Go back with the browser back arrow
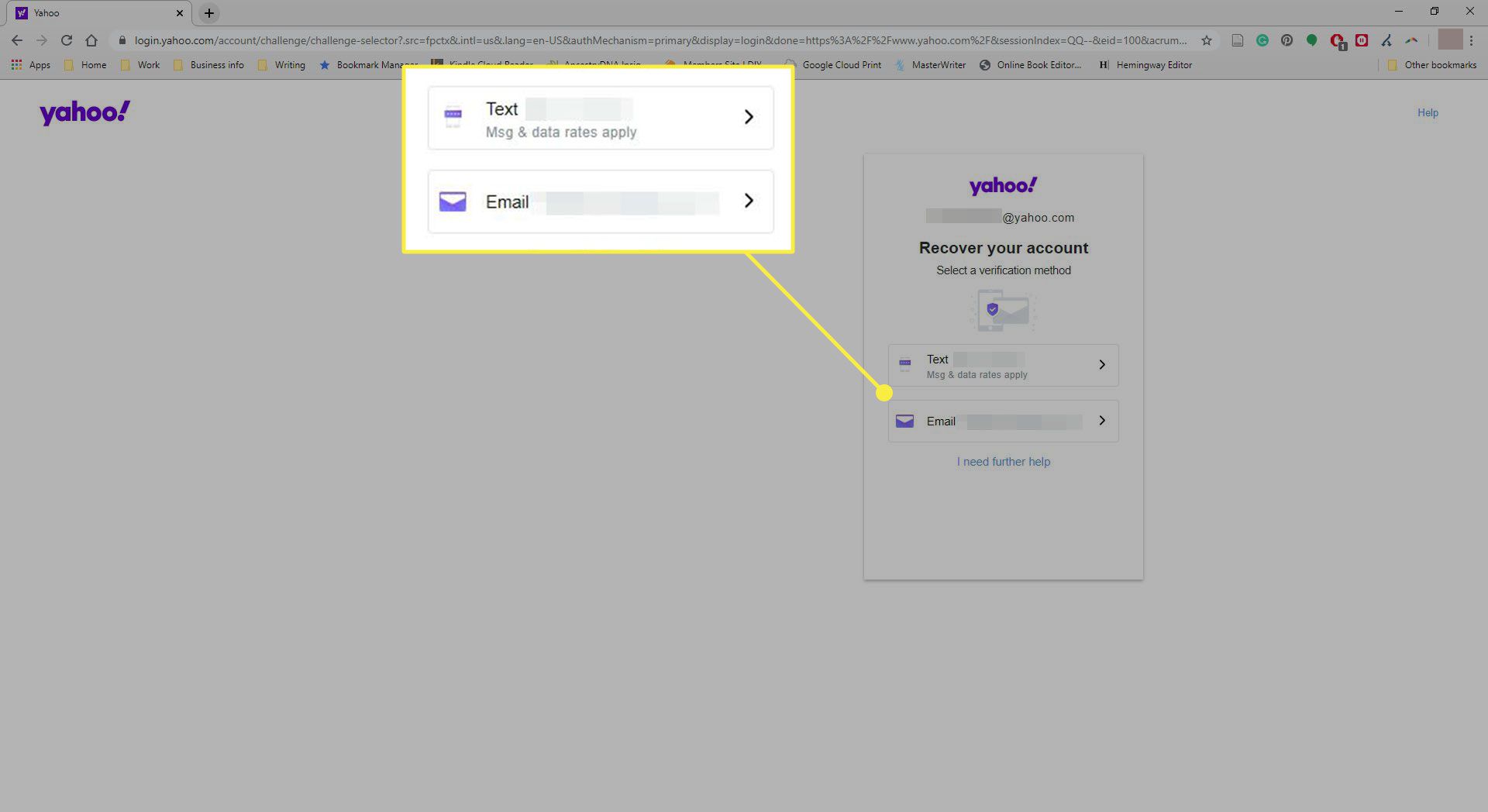 point(17,40)
